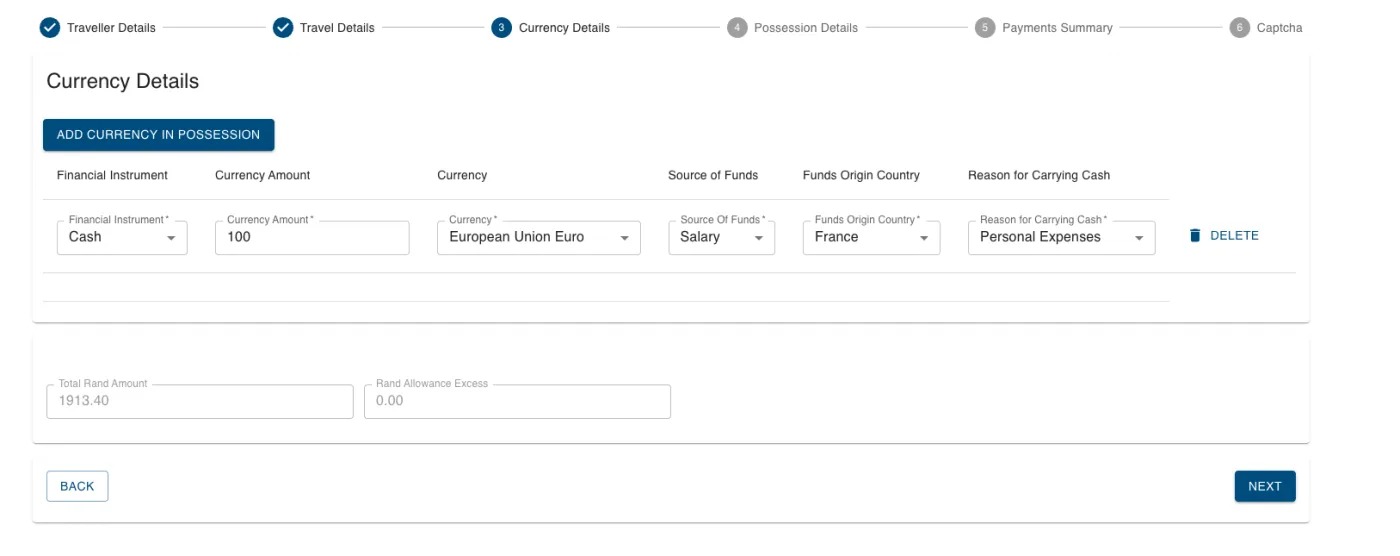The image size is (1400, 556).
Task: Click step 3 circle for Currency Details
Action: pyautogui.click(x=501, y=28)
